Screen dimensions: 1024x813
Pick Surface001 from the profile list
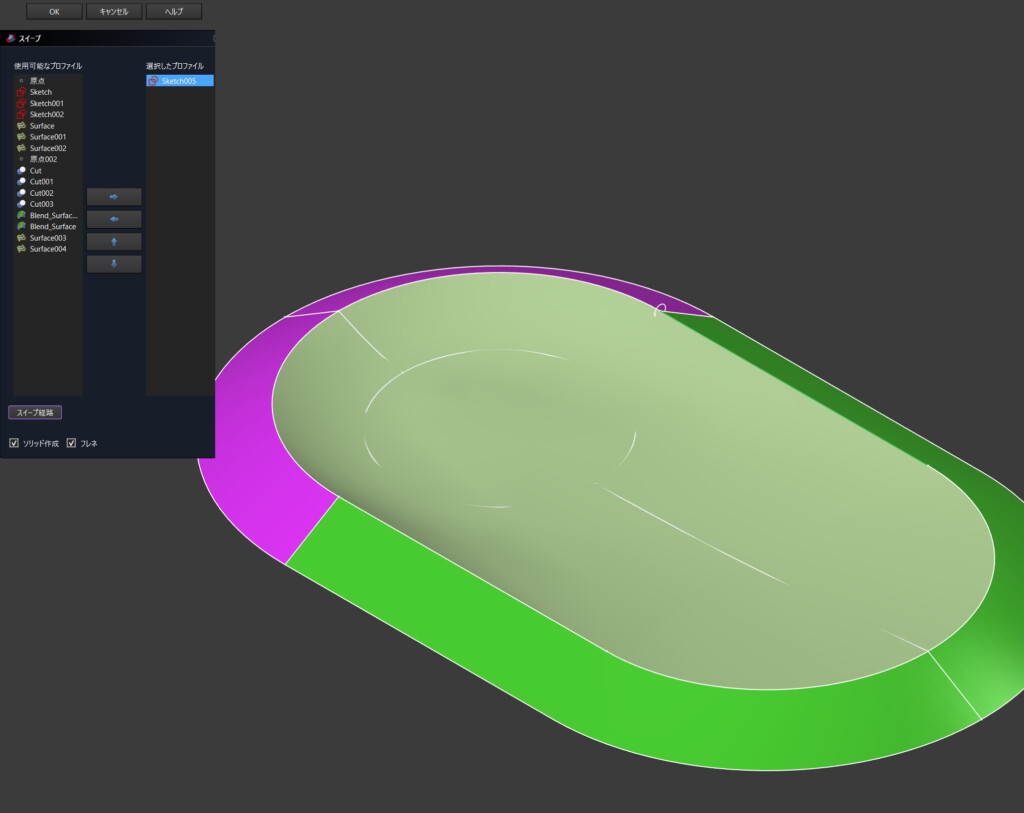47,137
